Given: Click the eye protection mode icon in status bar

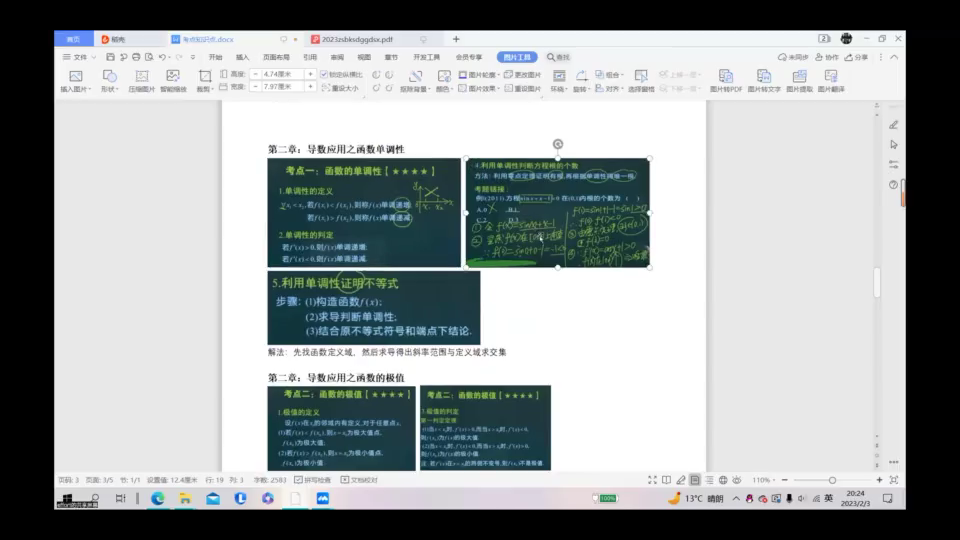Looking at the screenshot, I should (x=737, y=480).
